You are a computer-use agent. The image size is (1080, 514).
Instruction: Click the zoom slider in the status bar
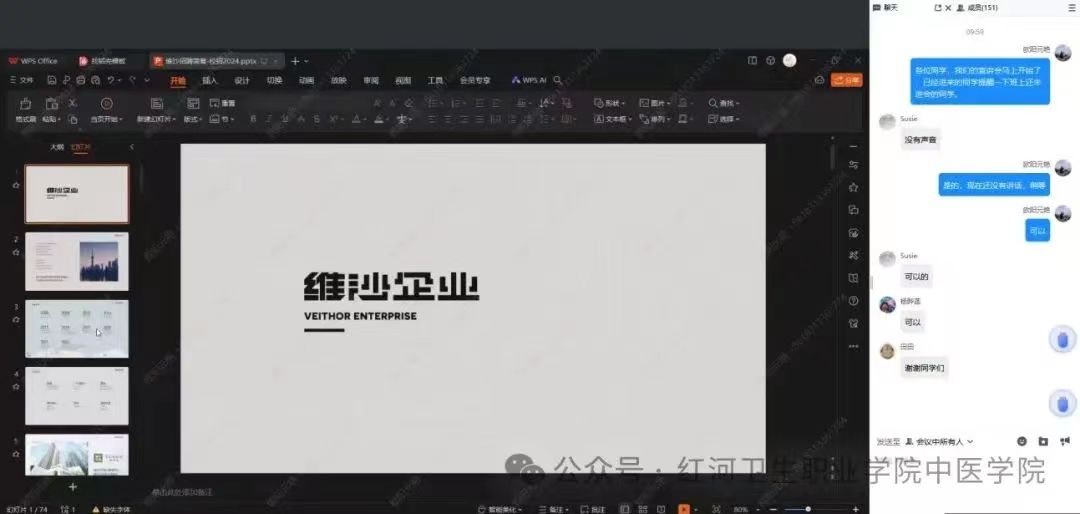[x=808, y=509]
